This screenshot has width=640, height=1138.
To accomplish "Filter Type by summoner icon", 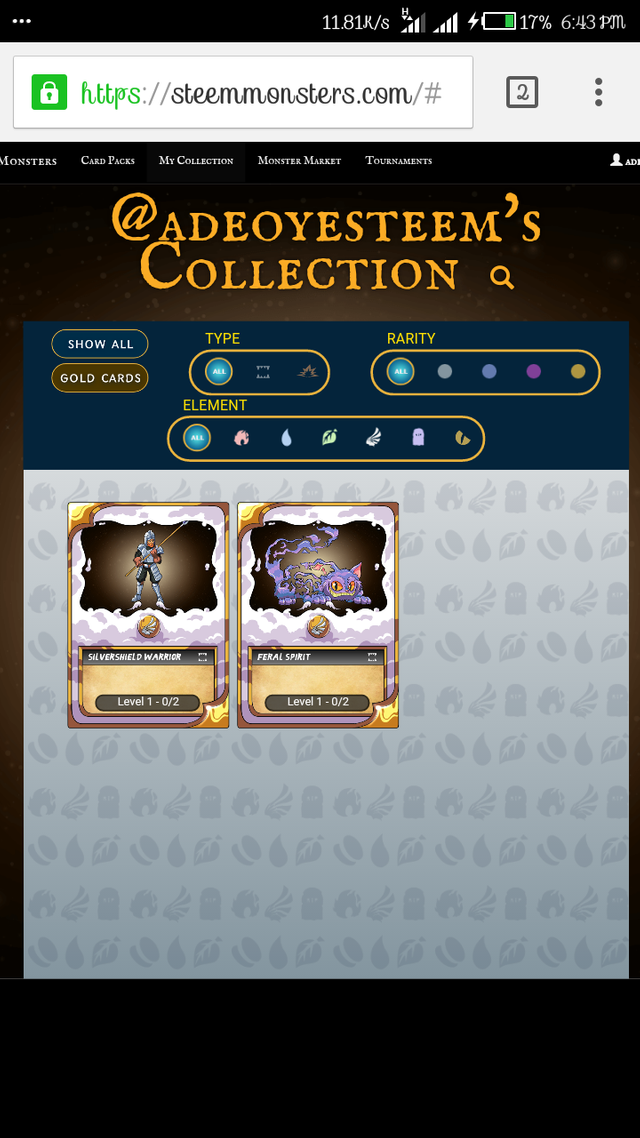I will pos(308,372).
